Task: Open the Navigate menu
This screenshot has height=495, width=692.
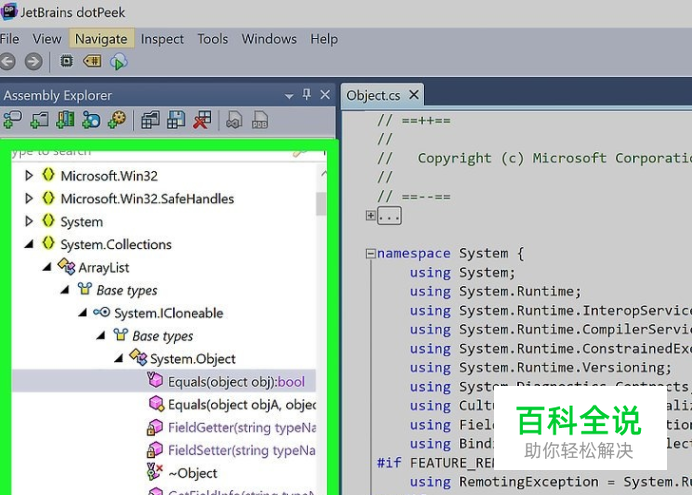Action: pos(101,39)
